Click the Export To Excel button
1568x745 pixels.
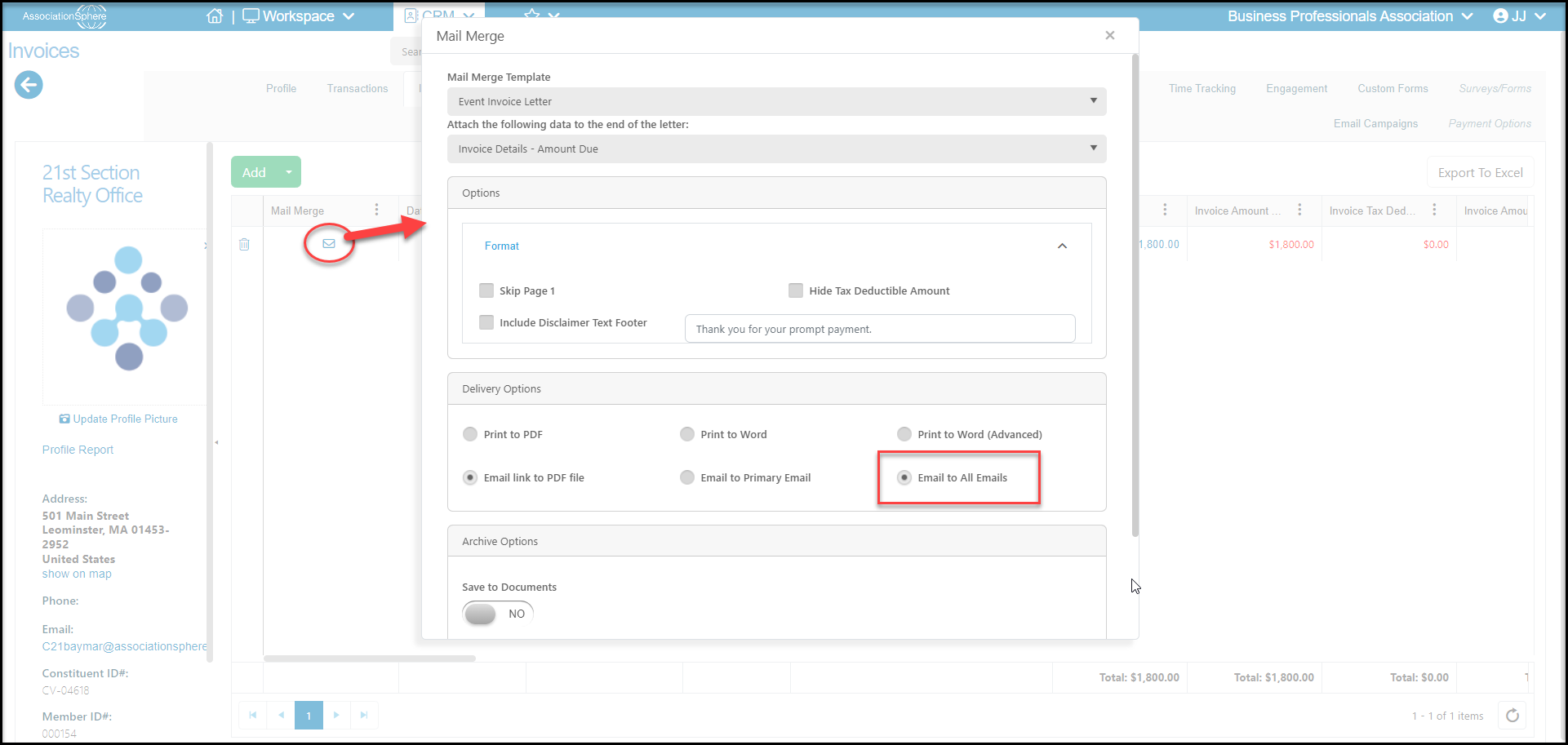1480,172
